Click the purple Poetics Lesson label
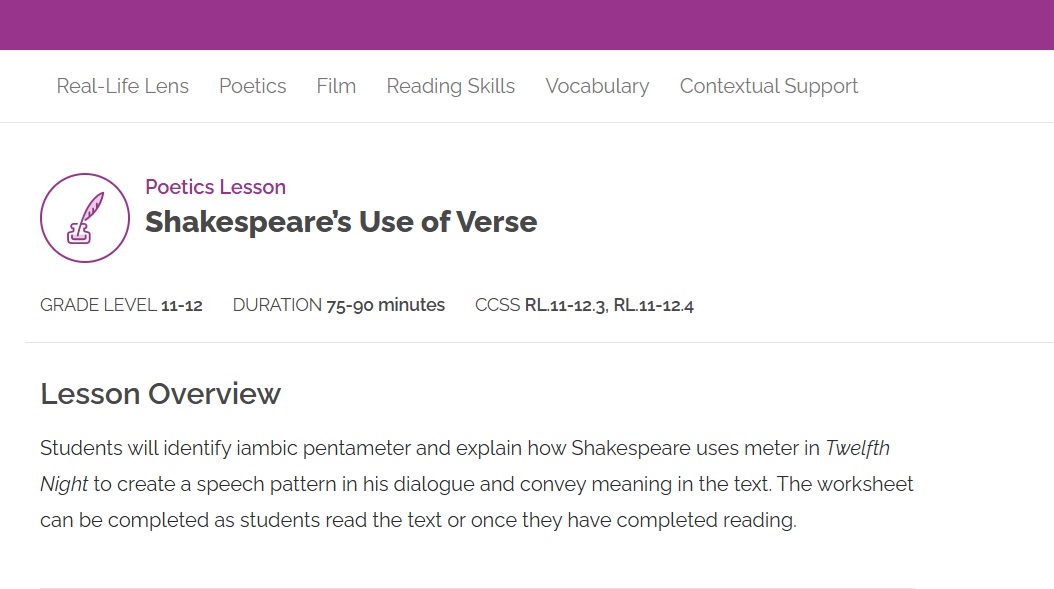The image size is (1054, 589). pos(215,187)
